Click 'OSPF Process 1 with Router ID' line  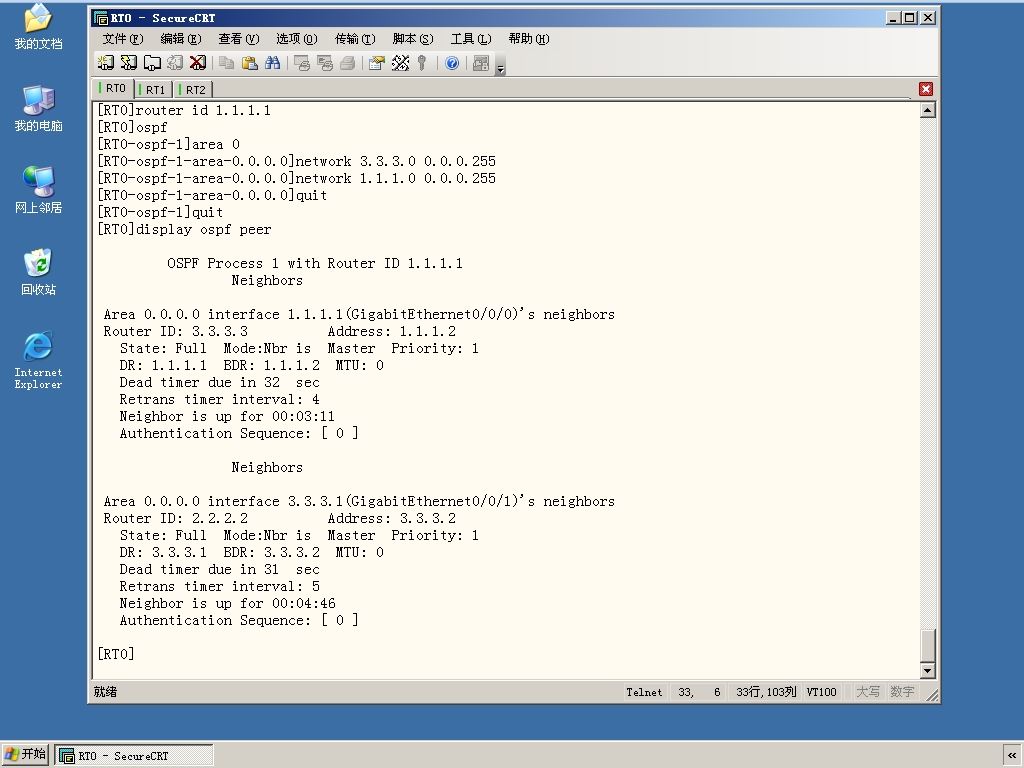click(315, 264)
